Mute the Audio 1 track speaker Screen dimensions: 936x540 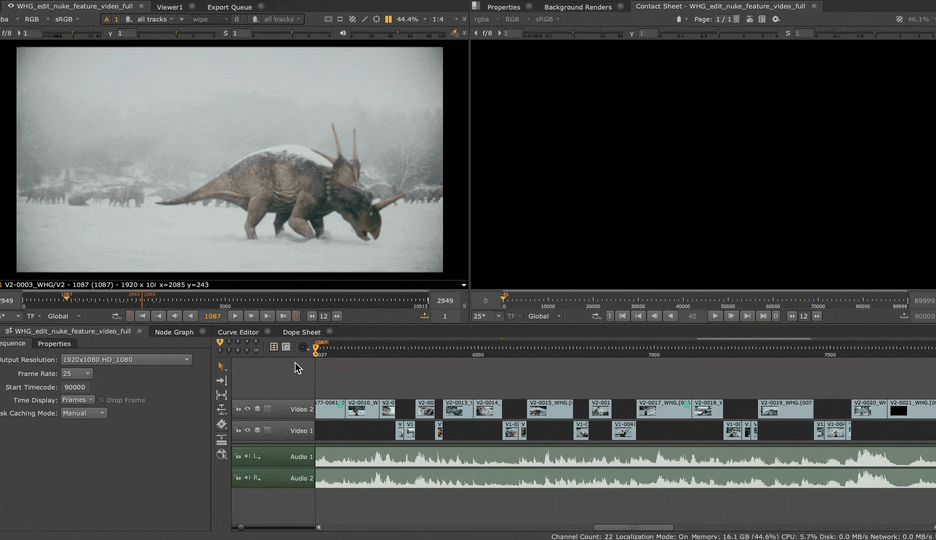[247, 456]
